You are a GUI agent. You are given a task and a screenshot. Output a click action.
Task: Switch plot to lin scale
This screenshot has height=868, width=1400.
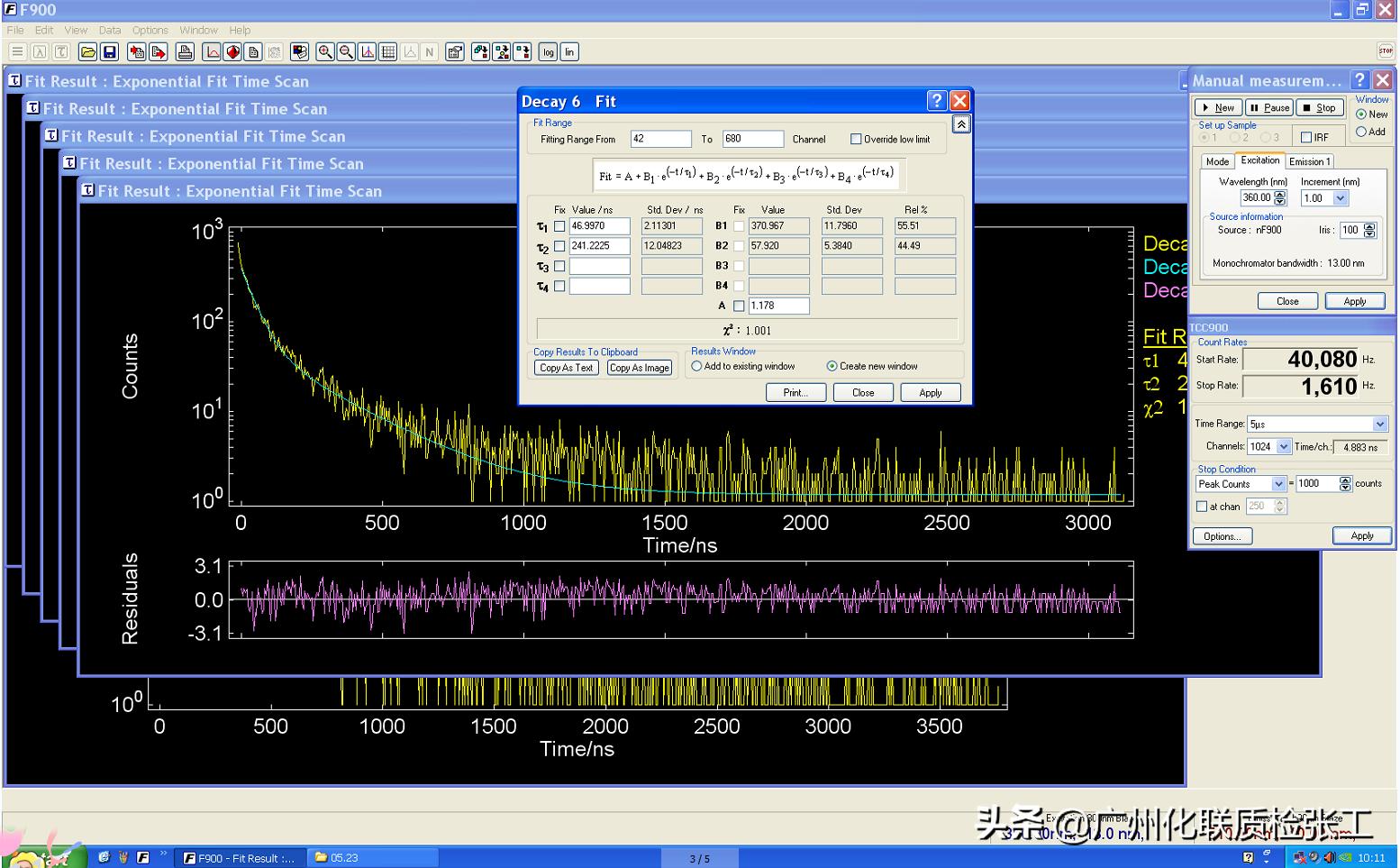[x=569, y=52]
